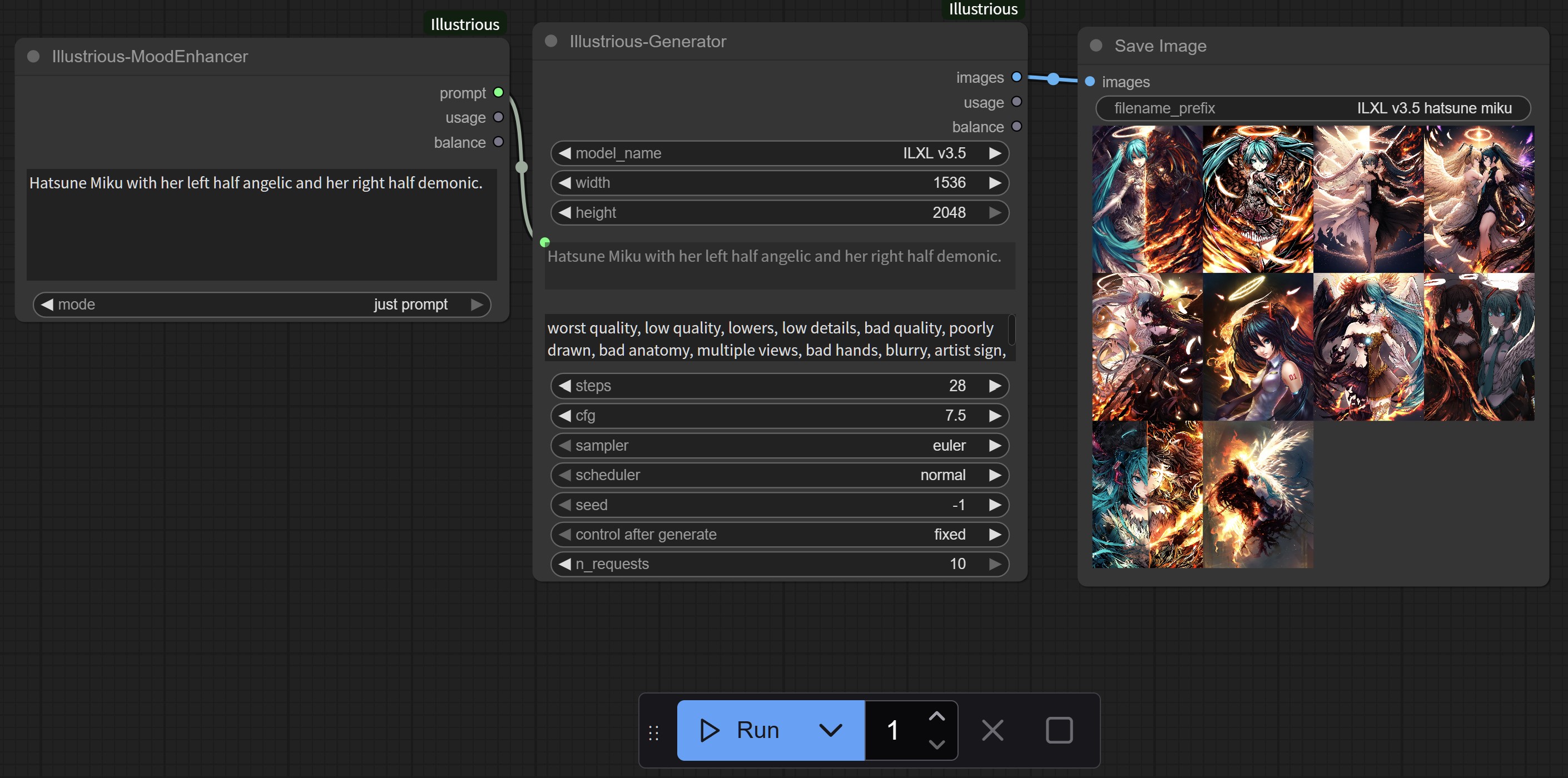Viewport: 1568px width, 778px height.
Task: Open the Run options dropdown chevron
Action: pyautogui.click(x=831, y=730)
